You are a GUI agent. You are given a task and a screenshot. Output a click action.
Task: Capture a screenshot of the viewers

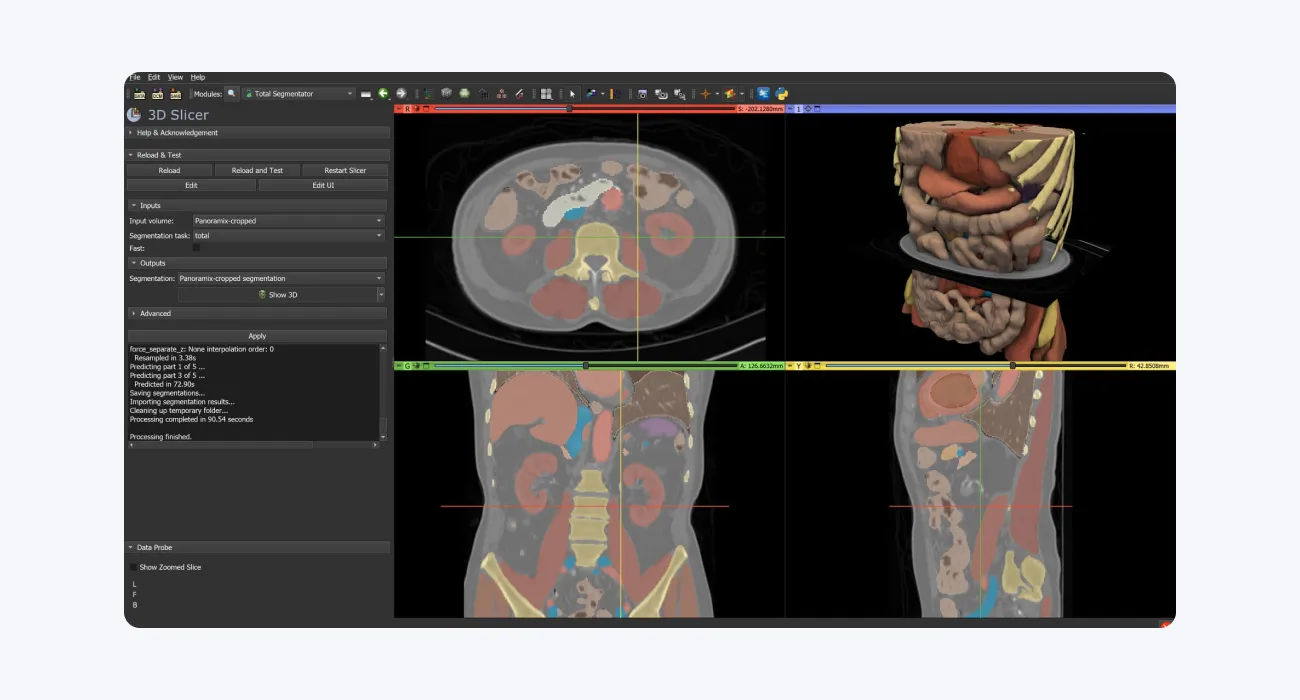click(642, 93)
